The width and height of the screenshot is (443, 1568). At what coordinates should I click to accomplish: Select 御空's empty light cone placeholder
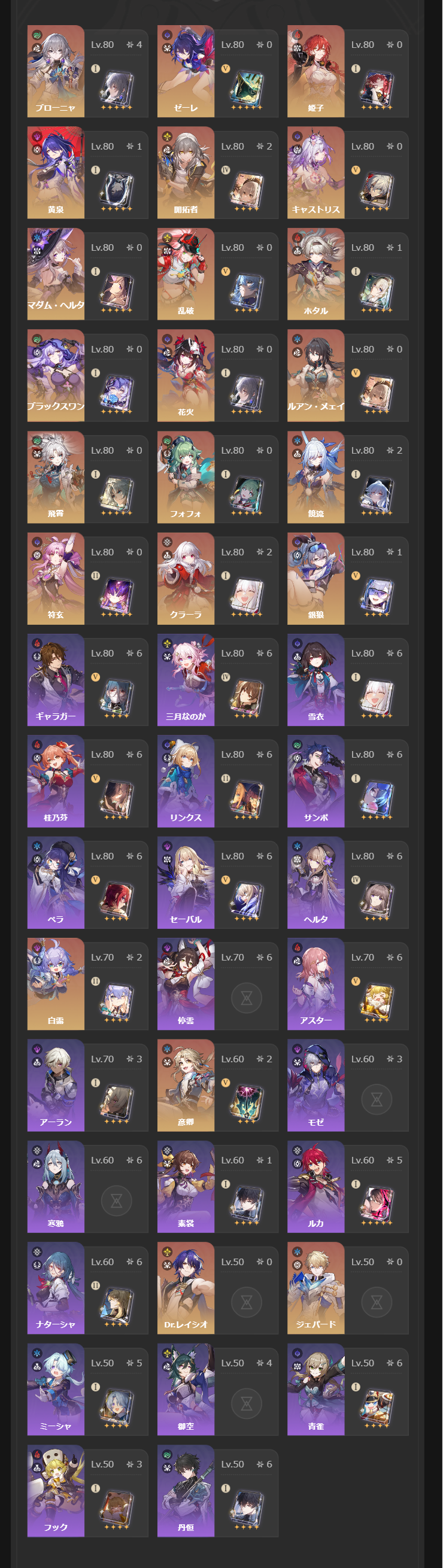pos(247,1403)
